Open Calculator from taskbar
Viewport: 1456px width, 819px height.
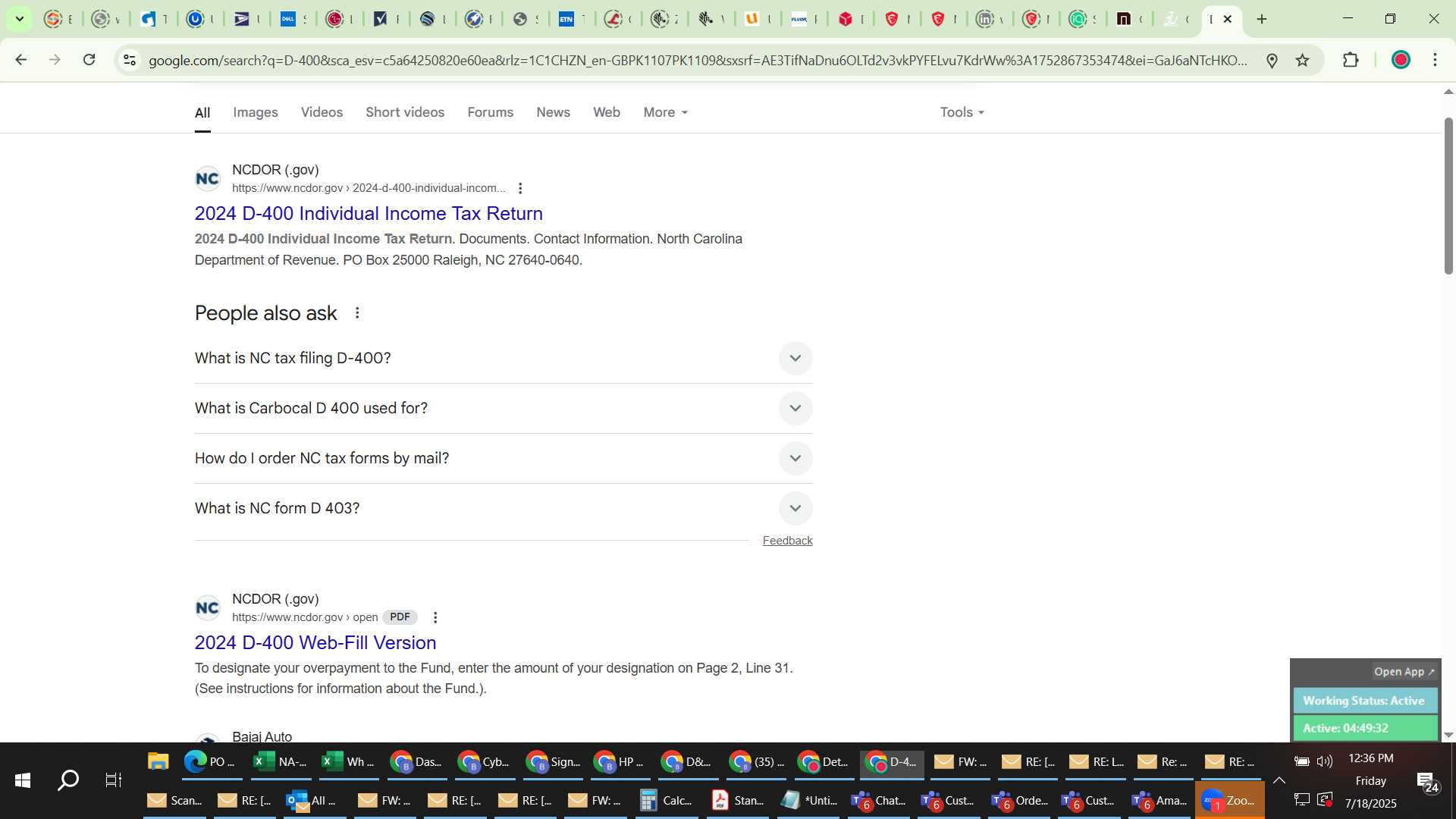tap(666, 800)
